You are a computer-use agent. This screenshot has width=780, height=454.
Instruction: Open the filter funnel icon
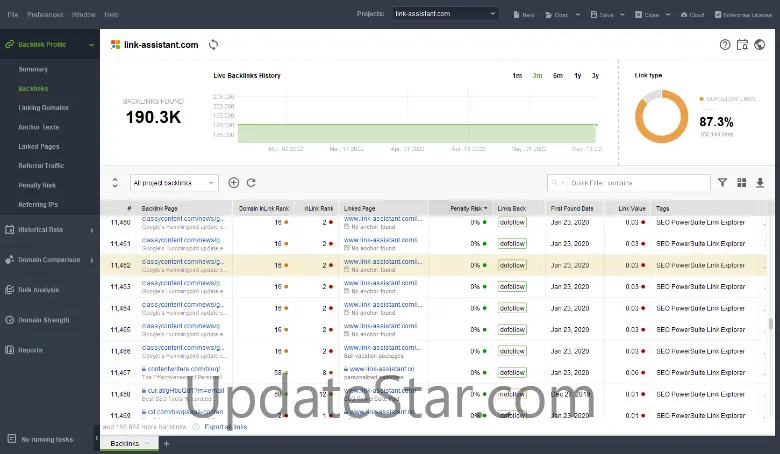[x=722, y=182]
